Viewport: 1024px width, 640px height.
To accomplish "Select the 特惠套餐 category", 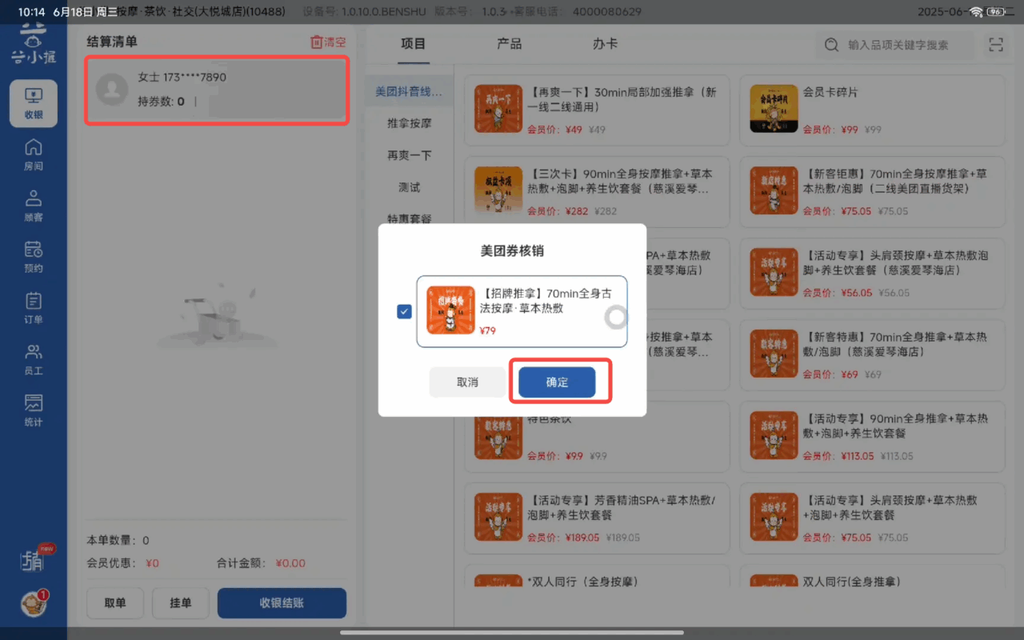I will [x=409, y=218].
